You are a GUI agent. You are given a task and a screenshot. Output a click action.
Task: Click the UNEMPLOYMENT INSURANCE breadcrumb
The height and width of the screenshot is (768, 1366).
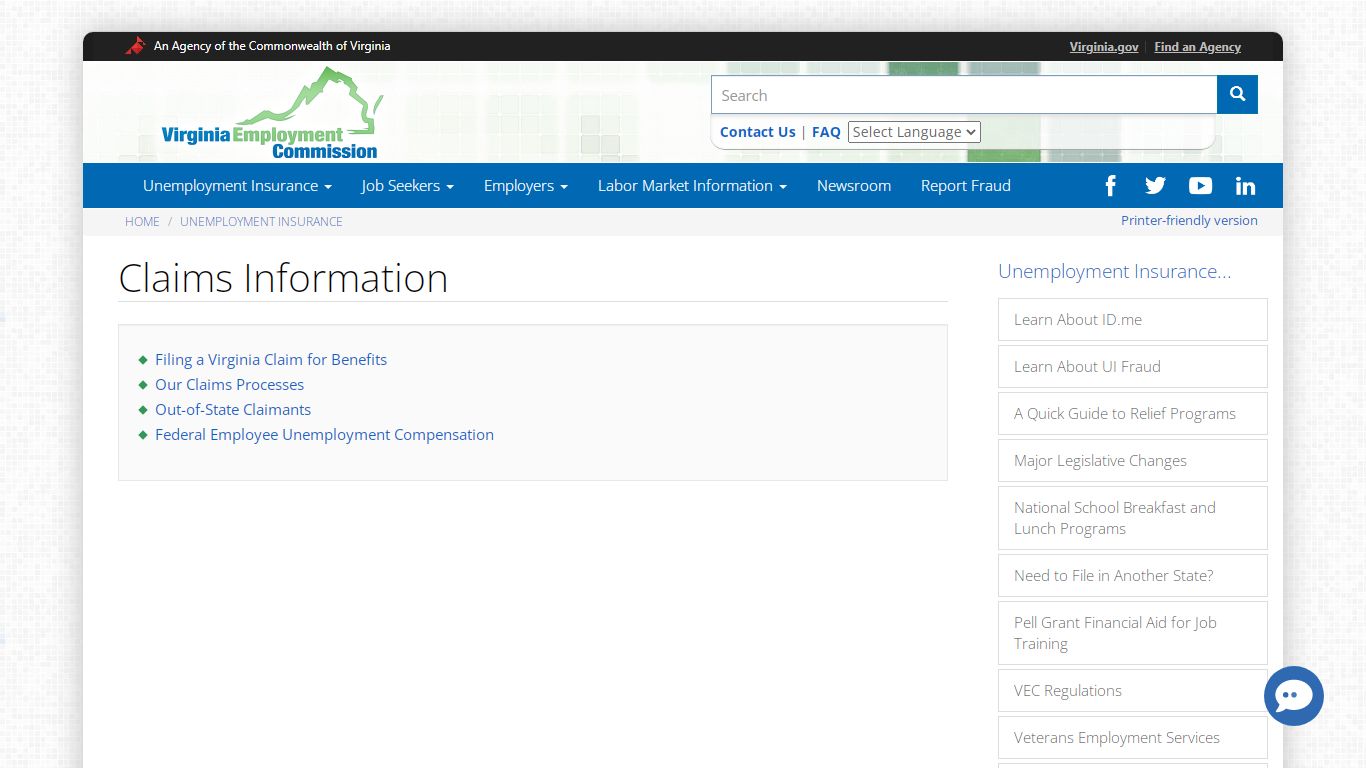coord(261,222)
